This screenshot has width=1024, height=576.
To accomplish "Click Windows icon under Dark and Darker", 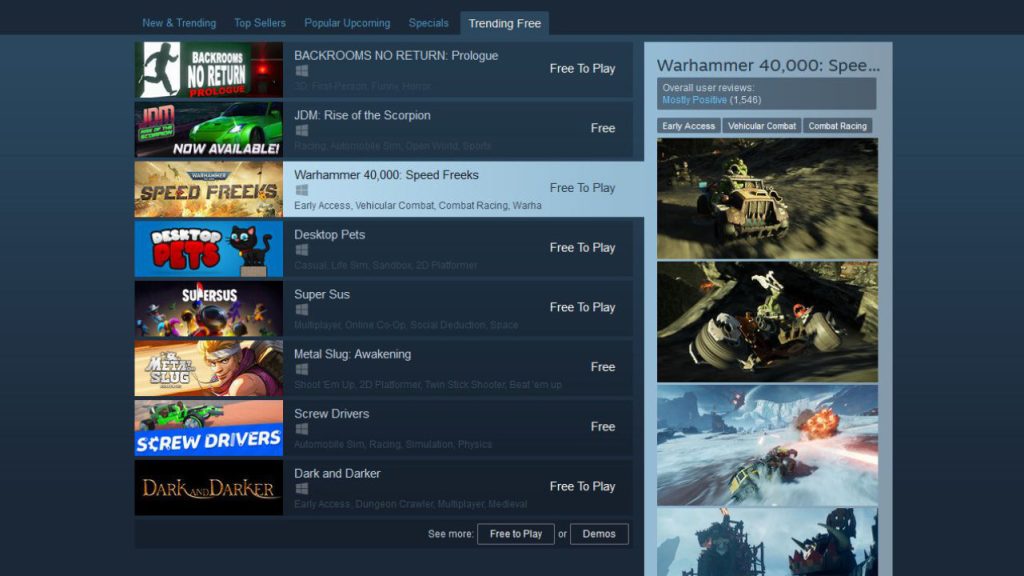I will pyautogui.click(x=301, y=488).
